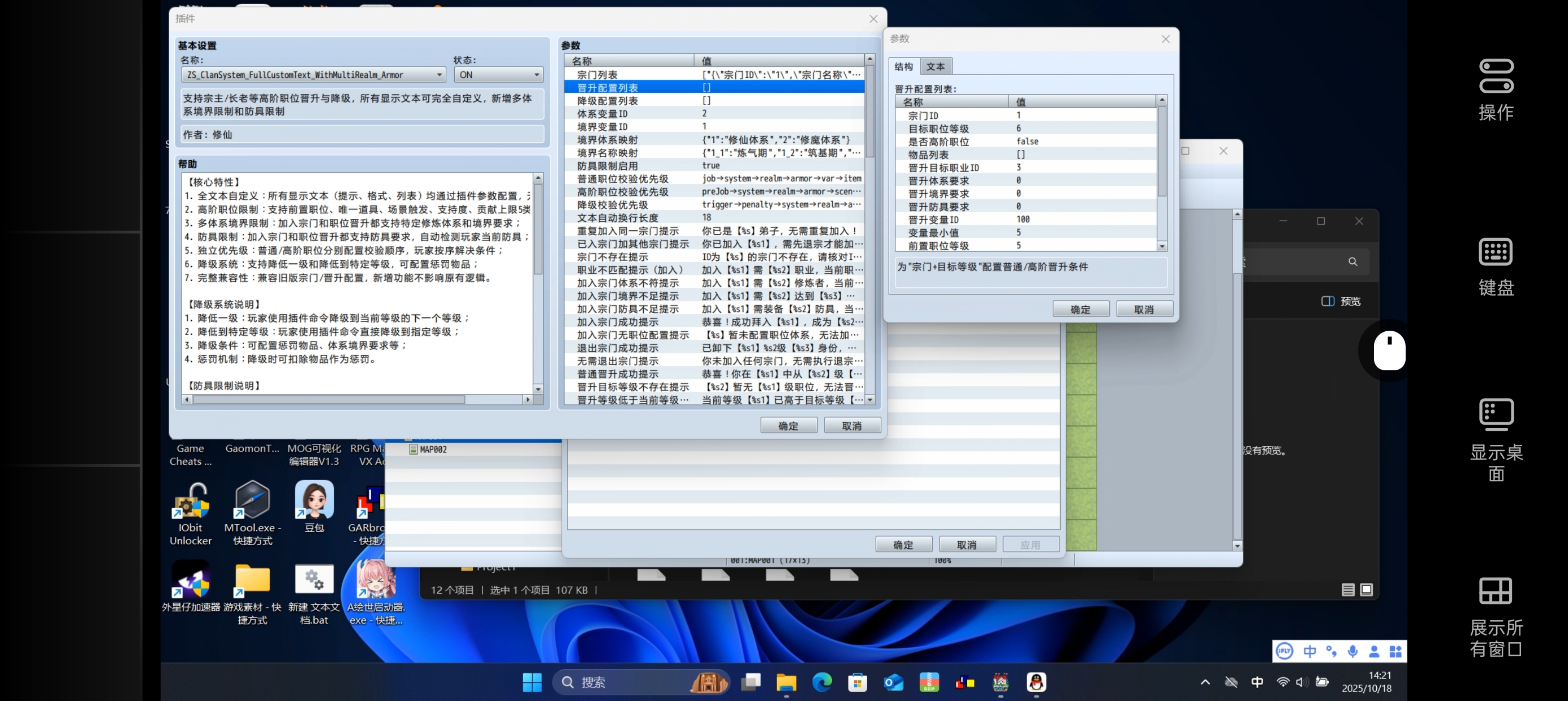The height and width of the screenshot is (701, 1568).
Task: Select 晋升目标职业ID struct row
Action: (x=1026, y=167)
